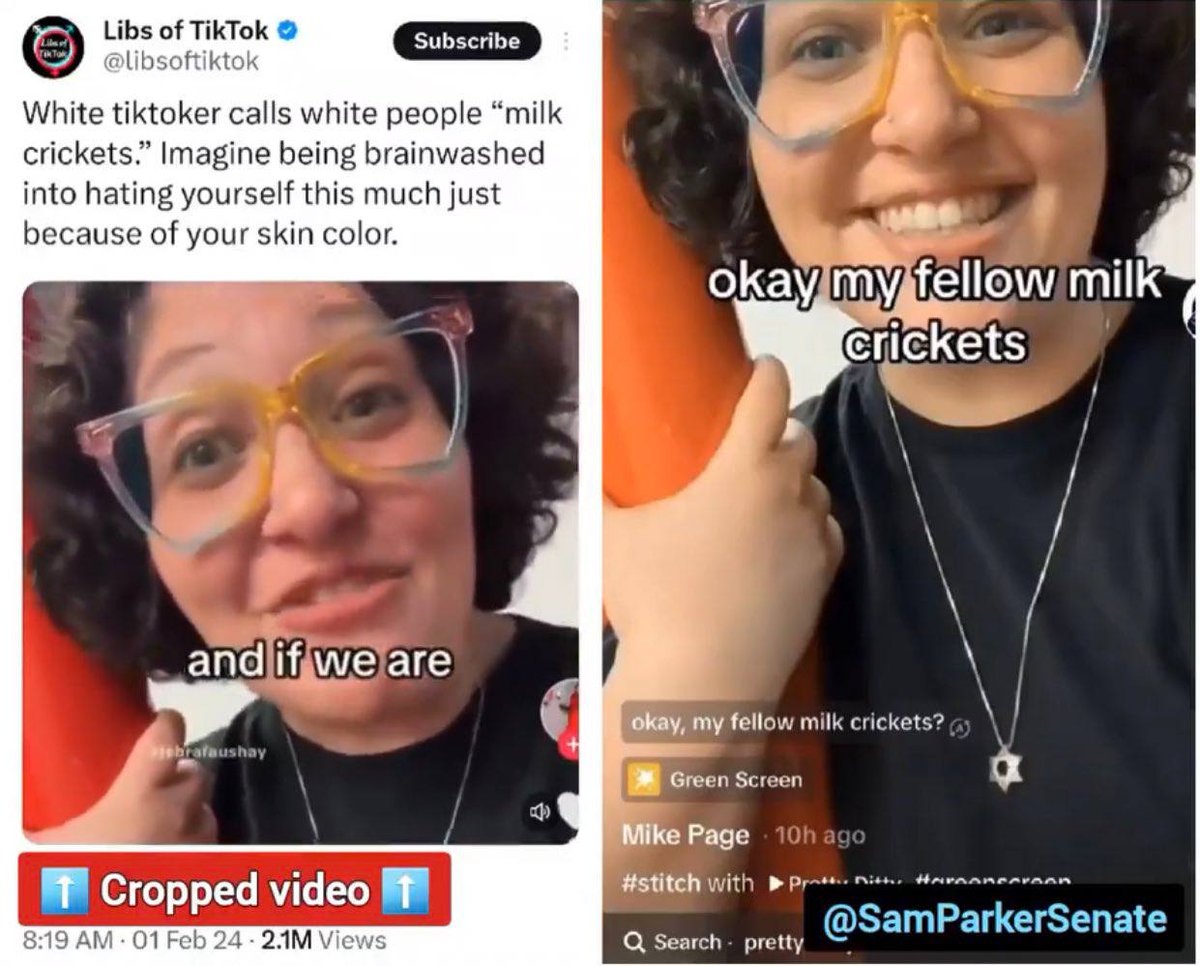Open the @libsoftiktok handle link
Screen dimensions: 1200x966
tap(182, 62)
